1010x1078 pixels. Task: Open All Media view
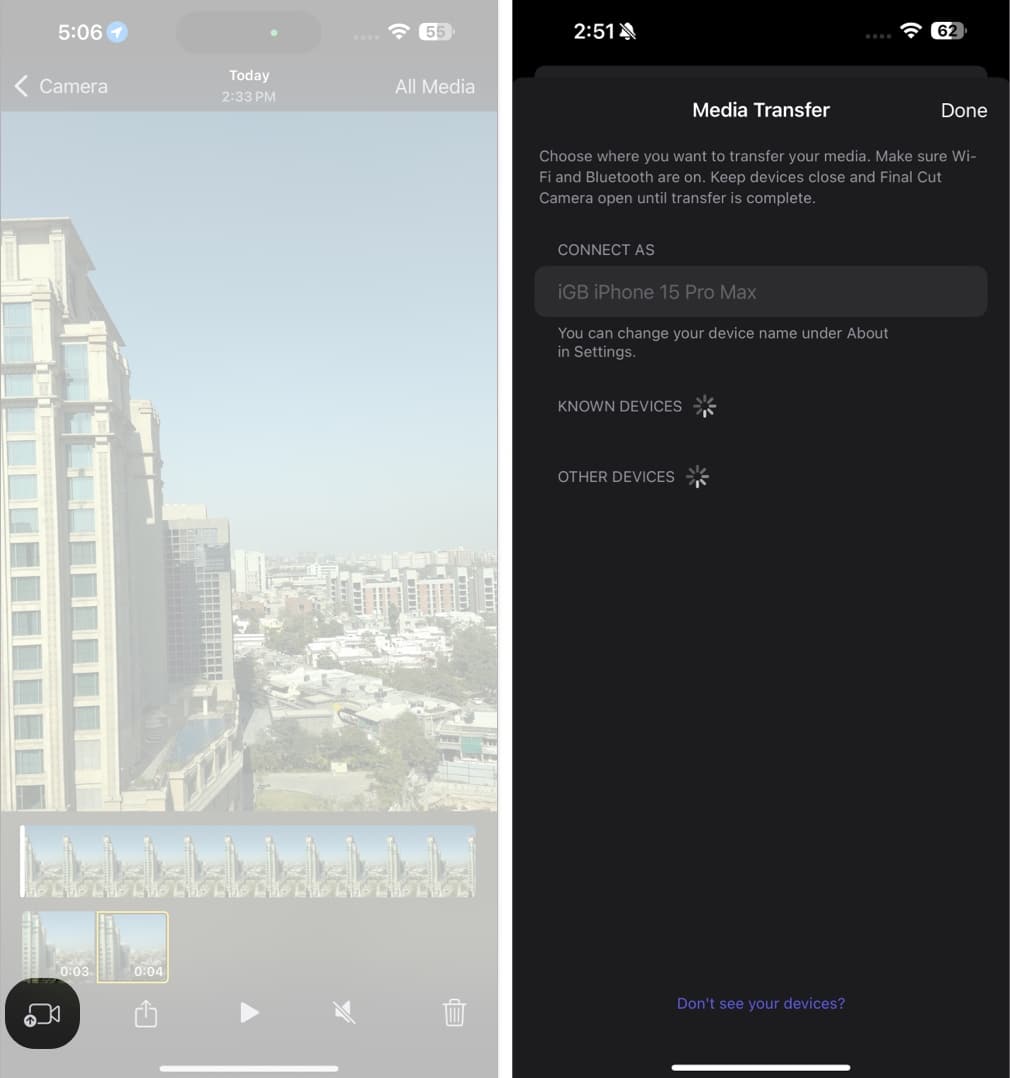coord(435,87)
